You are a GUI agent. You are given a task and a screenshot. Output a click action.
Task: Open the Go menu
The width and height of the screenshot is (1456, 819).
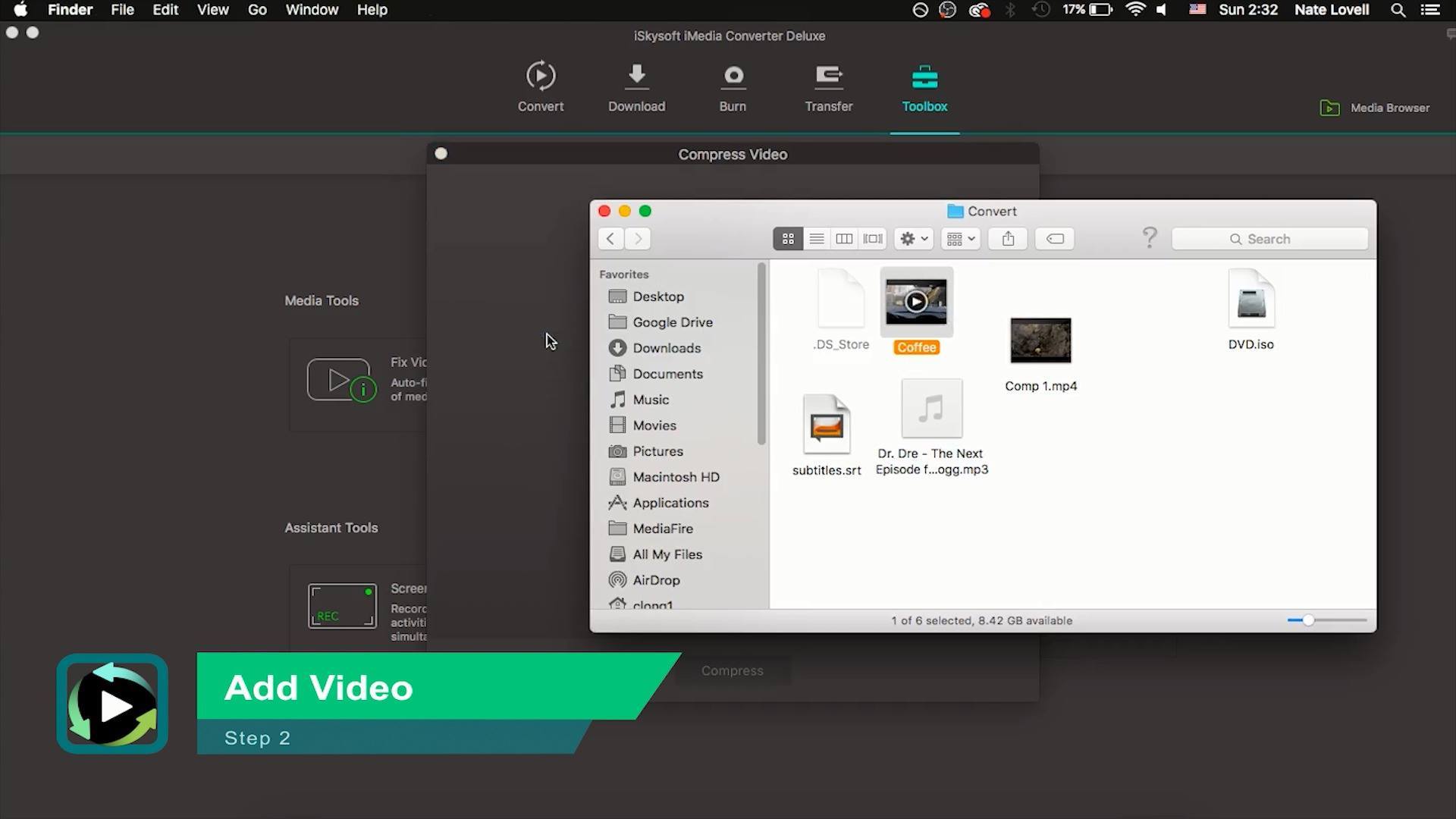(x=257, y=10)
